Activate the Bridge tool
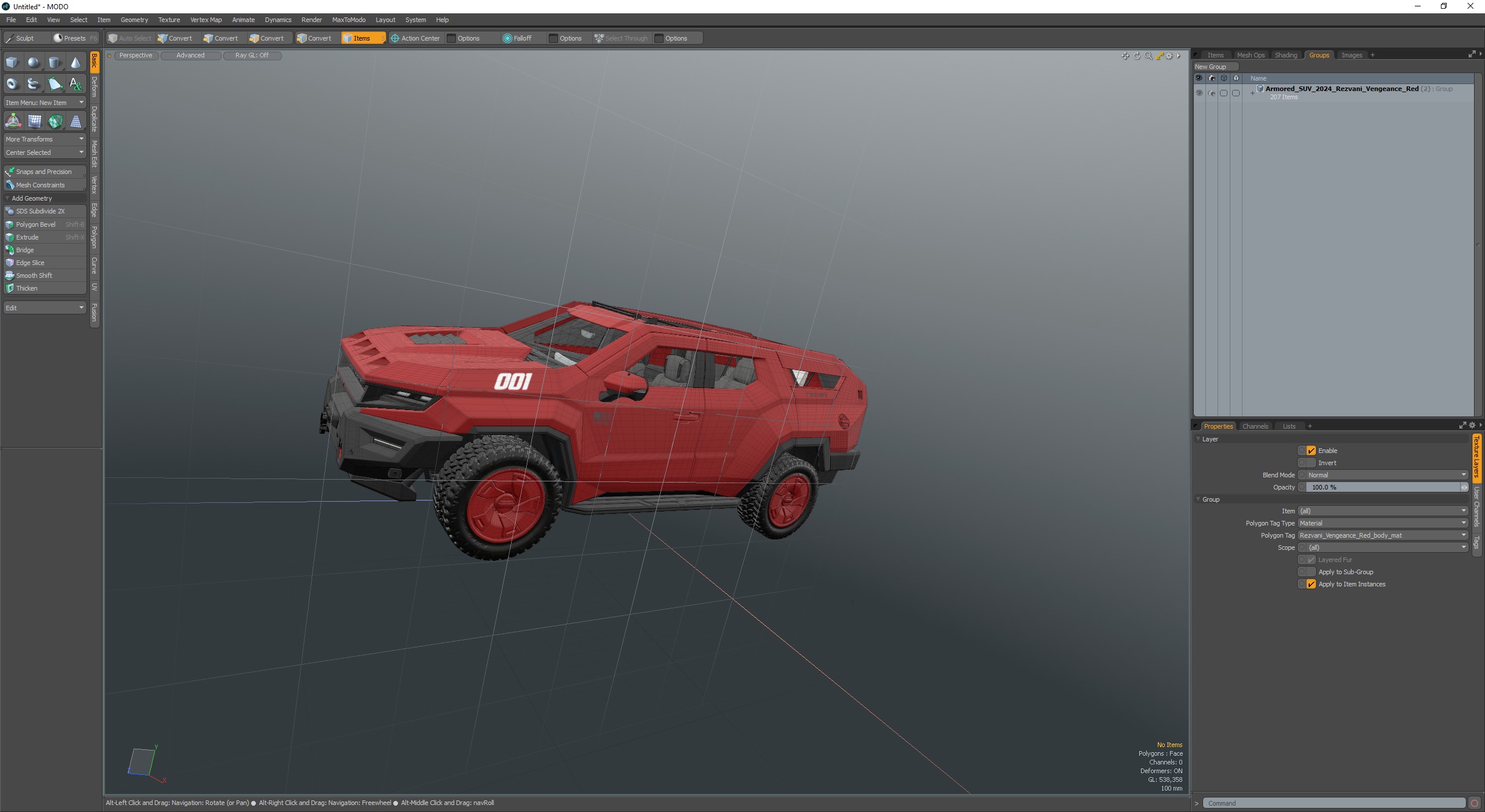The width and height of the screenshot is (1485, 812). coord(45,250)
